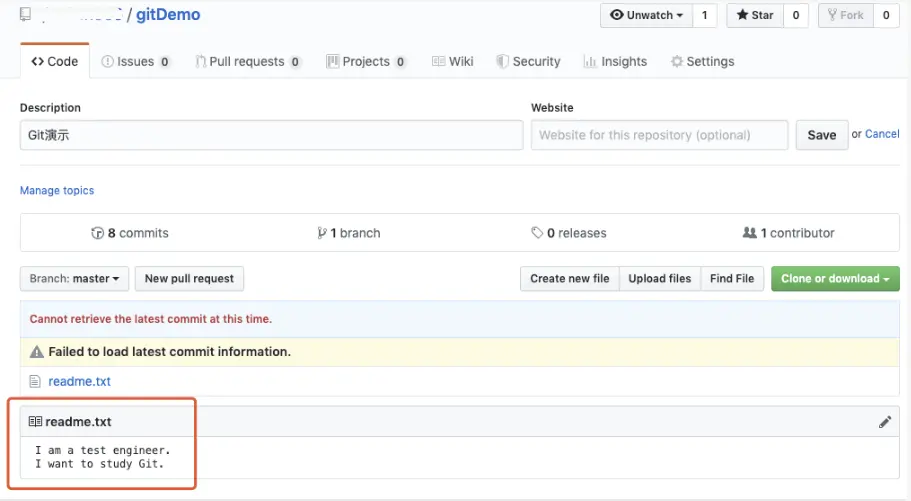The image size is (911, 501).
Task: Click the file icon next to readme.txt
Action: tap(35, 381)
